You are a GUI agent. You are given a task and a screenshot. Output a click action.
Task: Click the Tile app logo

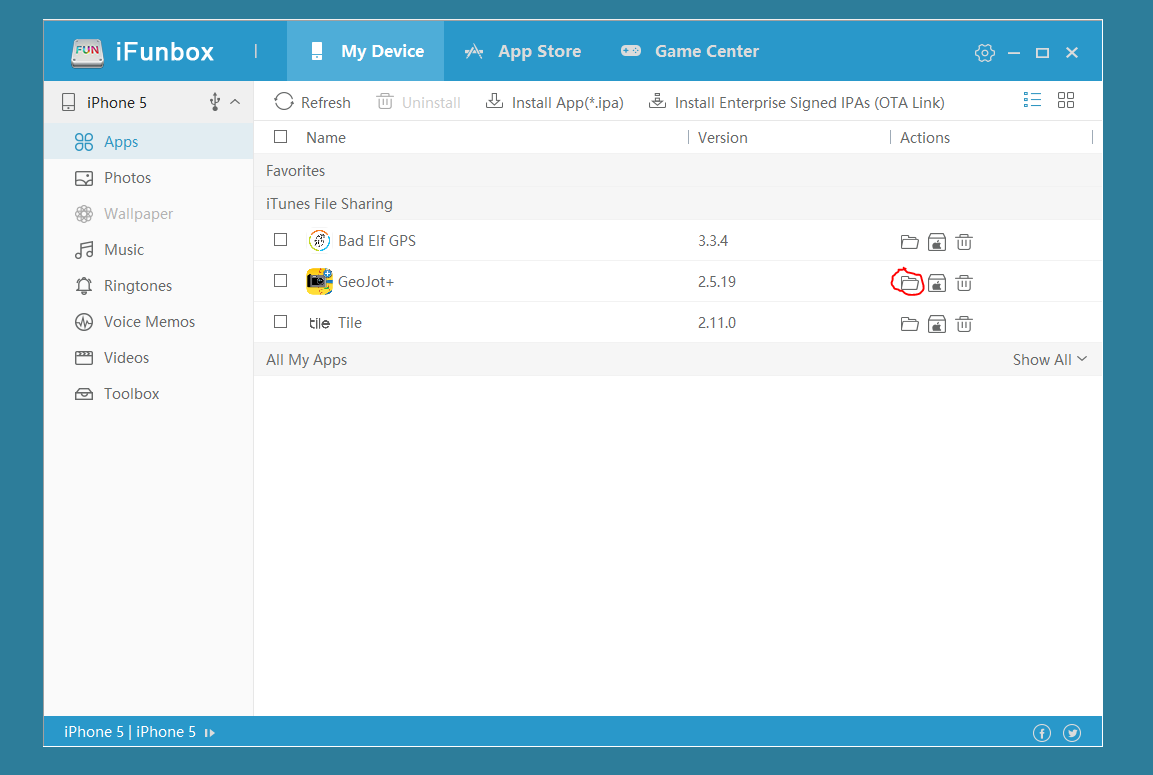click(319, 324)
